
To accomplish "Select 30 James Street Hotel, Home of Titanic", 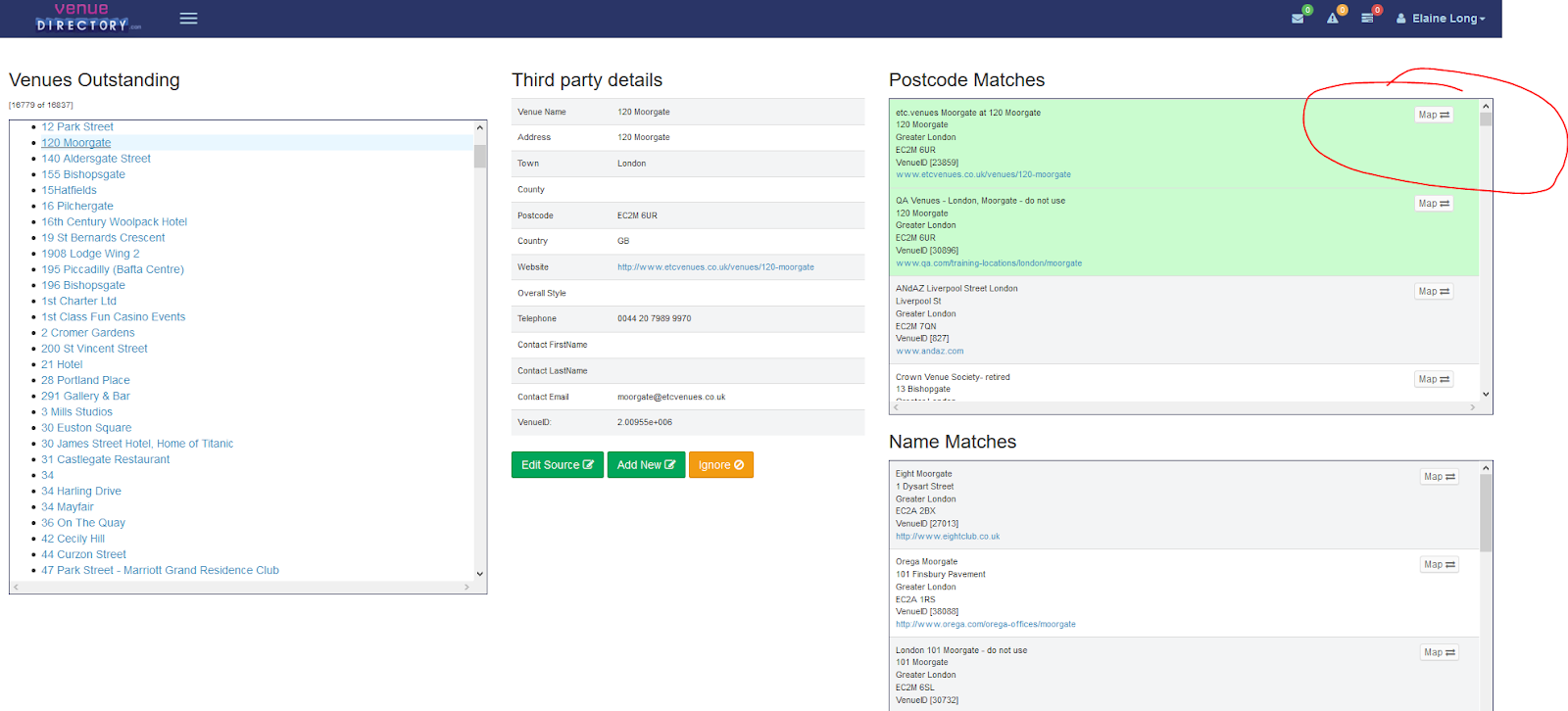I will [x=137, y=444].
